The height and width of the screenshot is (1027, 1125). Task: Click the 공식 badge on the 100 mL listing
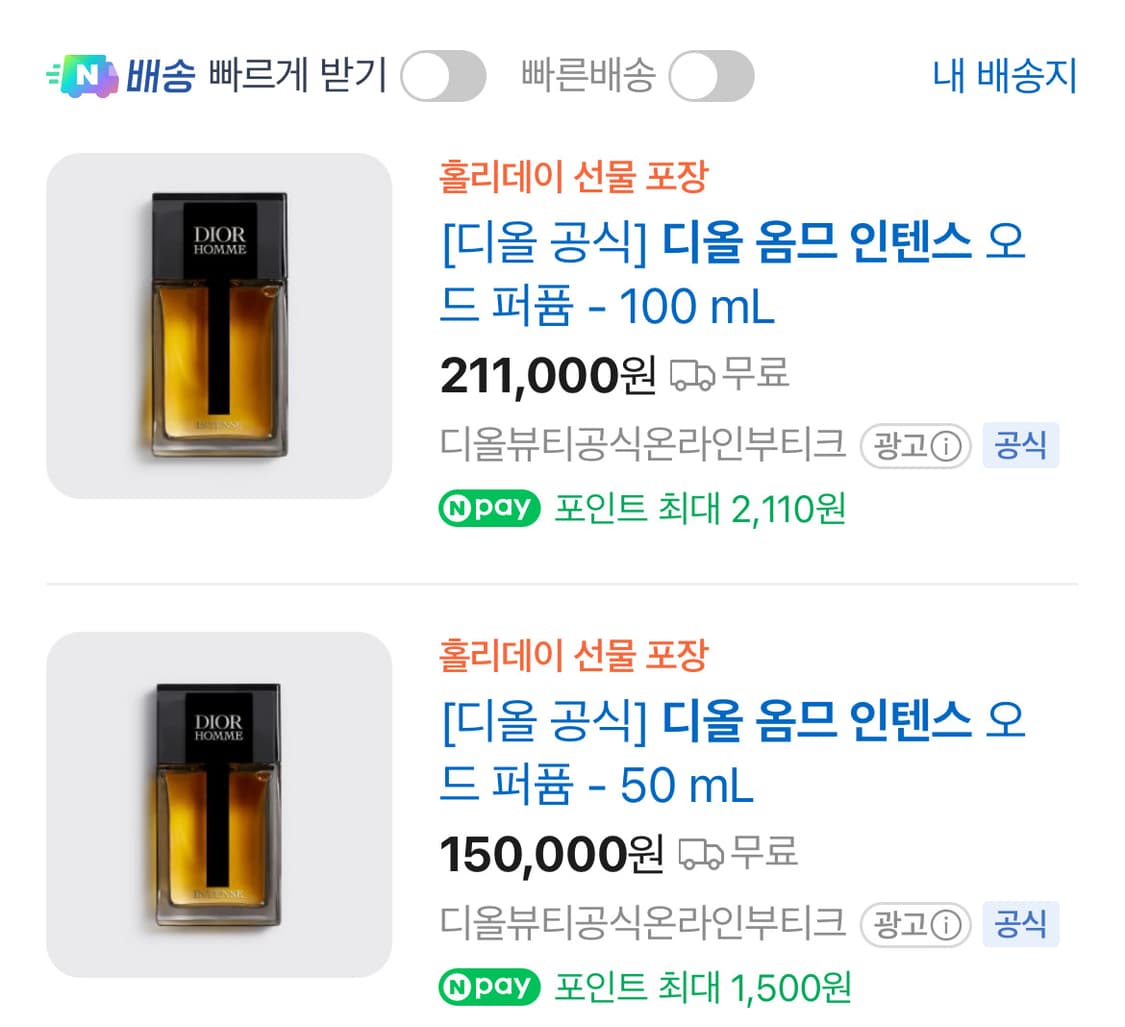click(x=1021, y=446)
